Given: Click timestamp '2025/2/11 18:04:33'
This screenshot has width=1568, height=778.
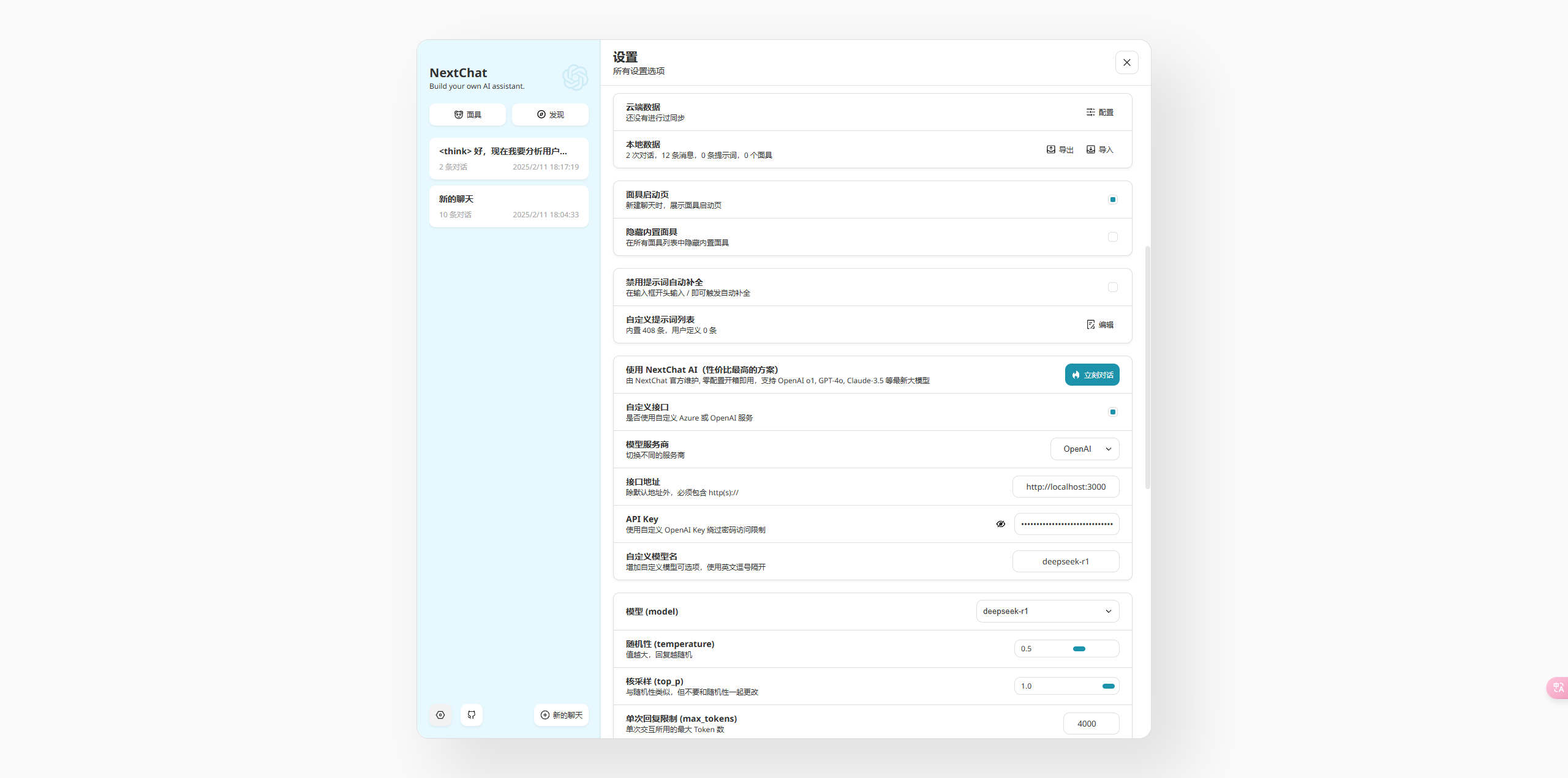Looking at the screenshot, I should (546, 215).
